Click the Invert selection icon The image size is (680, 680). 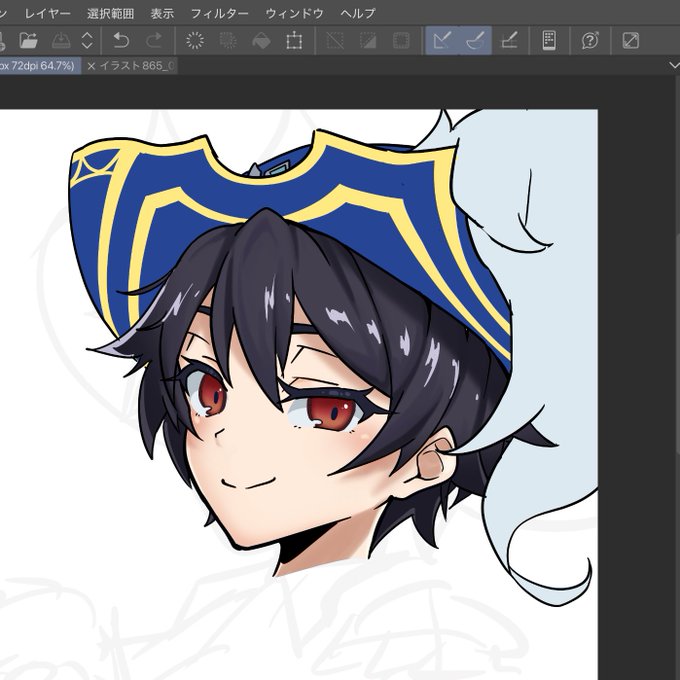pos(368,41)
